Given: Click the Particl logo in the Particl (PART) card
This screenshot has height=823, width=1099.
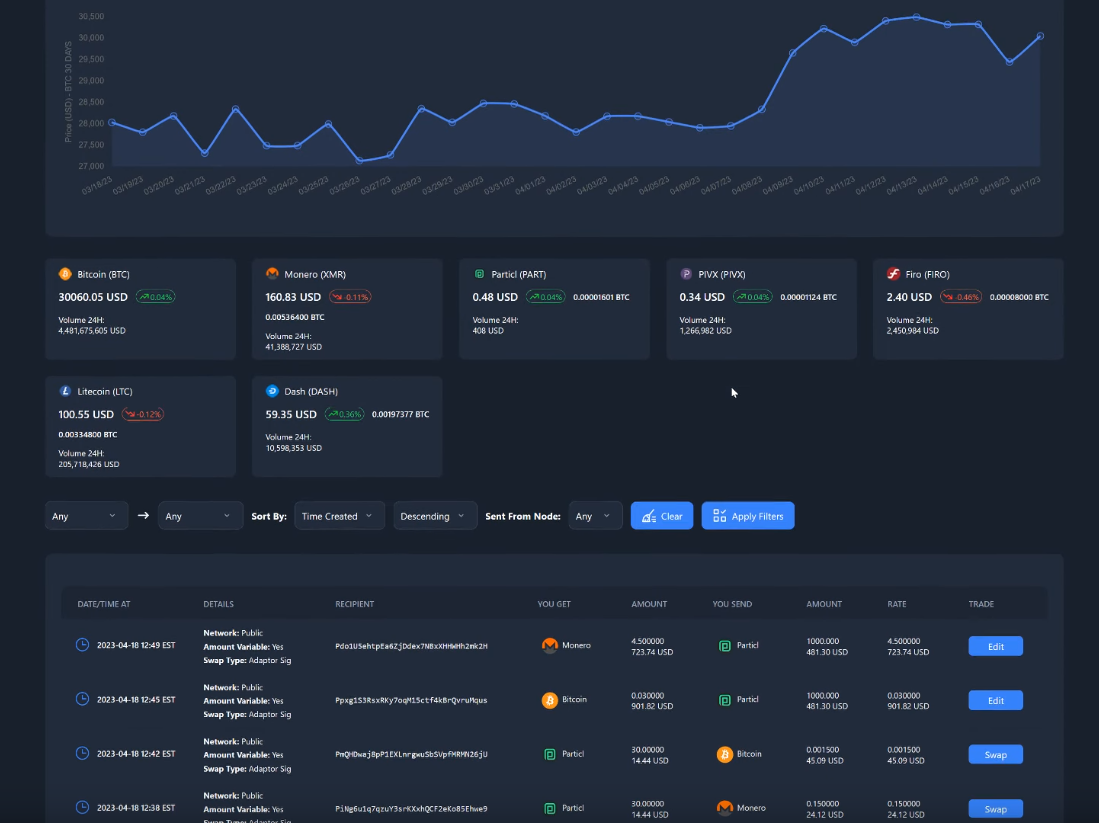Looking at the screenshot, I should click(479, 274).
